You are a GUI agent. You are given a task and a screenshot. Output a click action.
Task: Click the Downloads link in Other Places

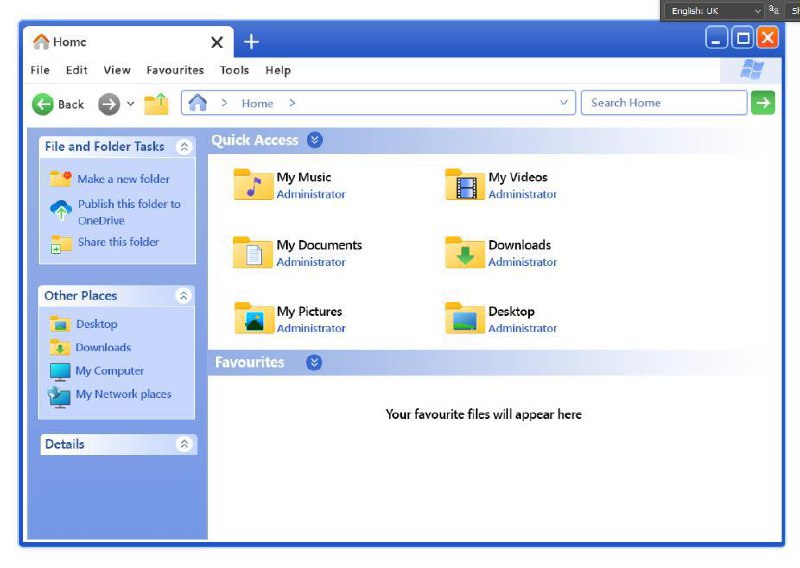(103, 348)
